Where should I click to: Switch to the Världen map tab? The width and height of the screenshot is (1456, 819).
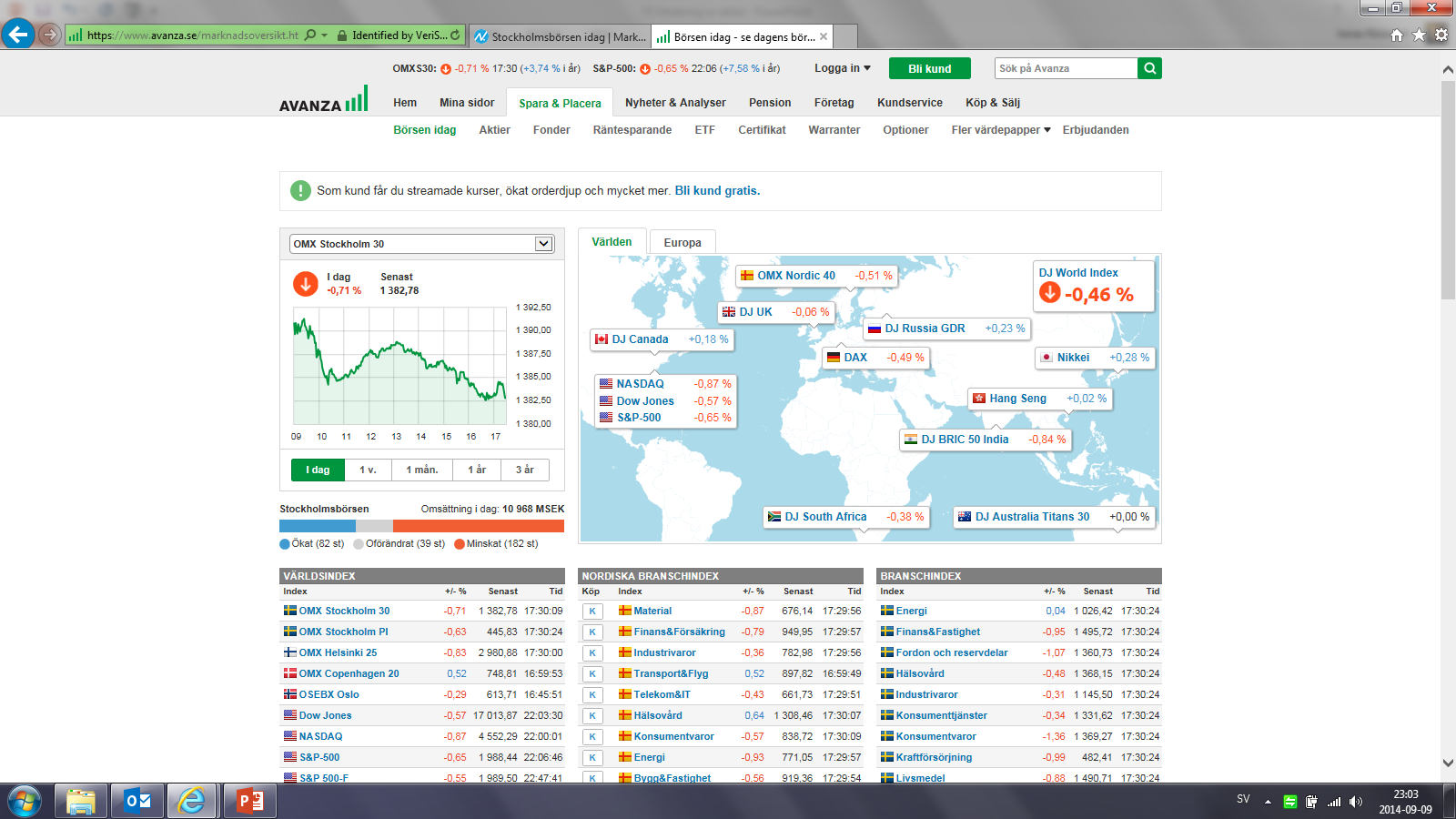pyautogui.click(x=612, y=242)
